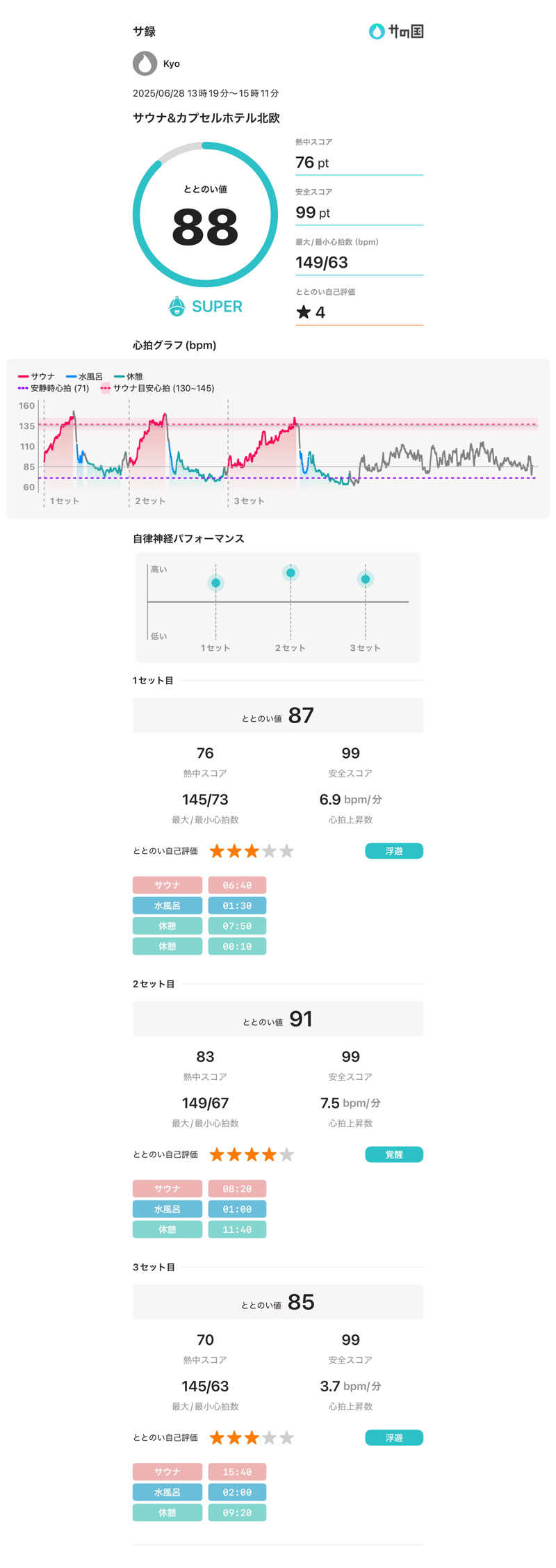
Task: Click the black star in overall self-rating
Action: [x=303, y=312]
